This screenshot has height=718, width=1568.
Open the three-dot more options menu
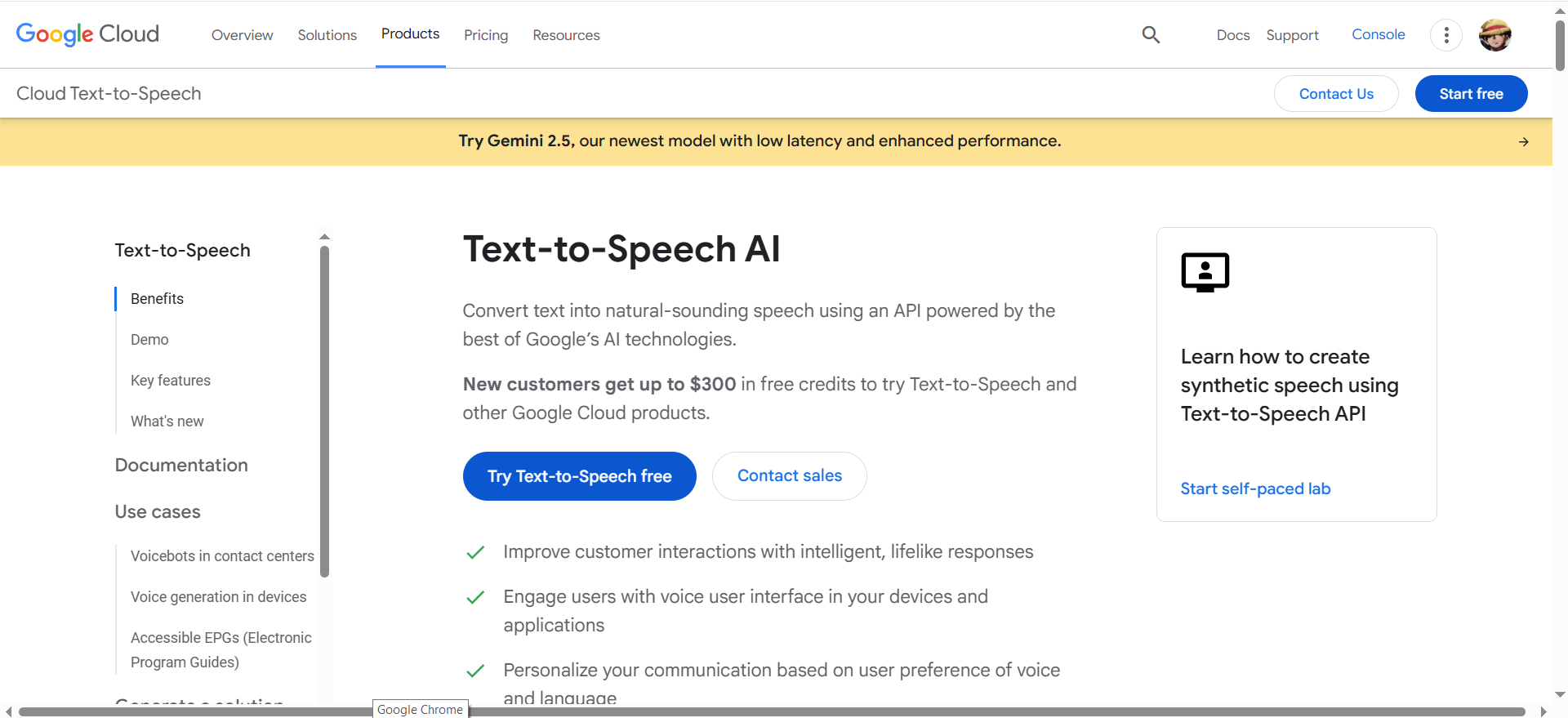[1446, 35]
